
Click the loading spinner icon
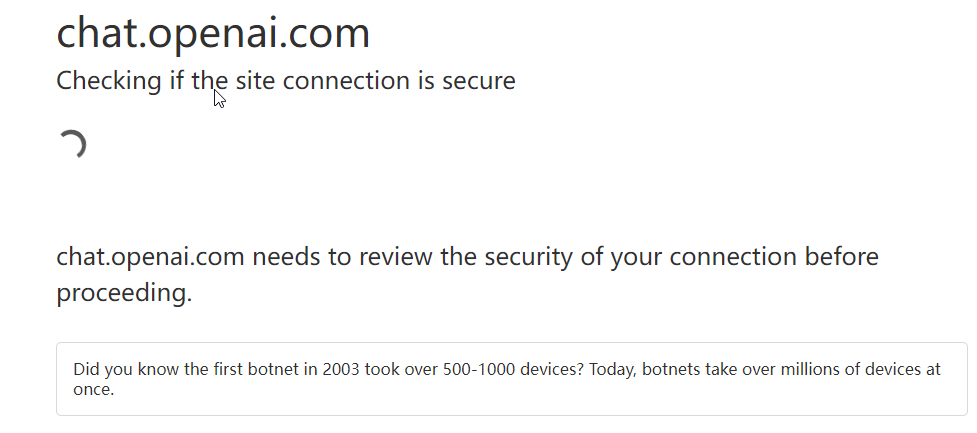[72, 145]
